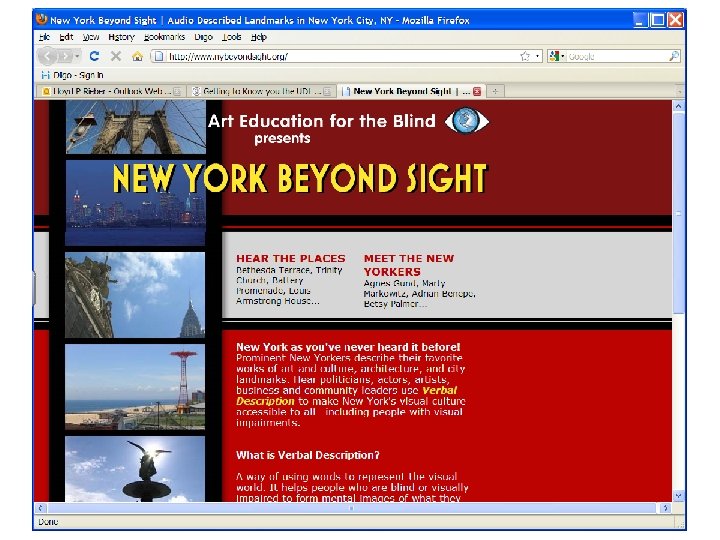Click the vertical scrollbar up arrow
The width and height of the screenshot is (720, 540).
pyautogui.click(x=678, y=106)
